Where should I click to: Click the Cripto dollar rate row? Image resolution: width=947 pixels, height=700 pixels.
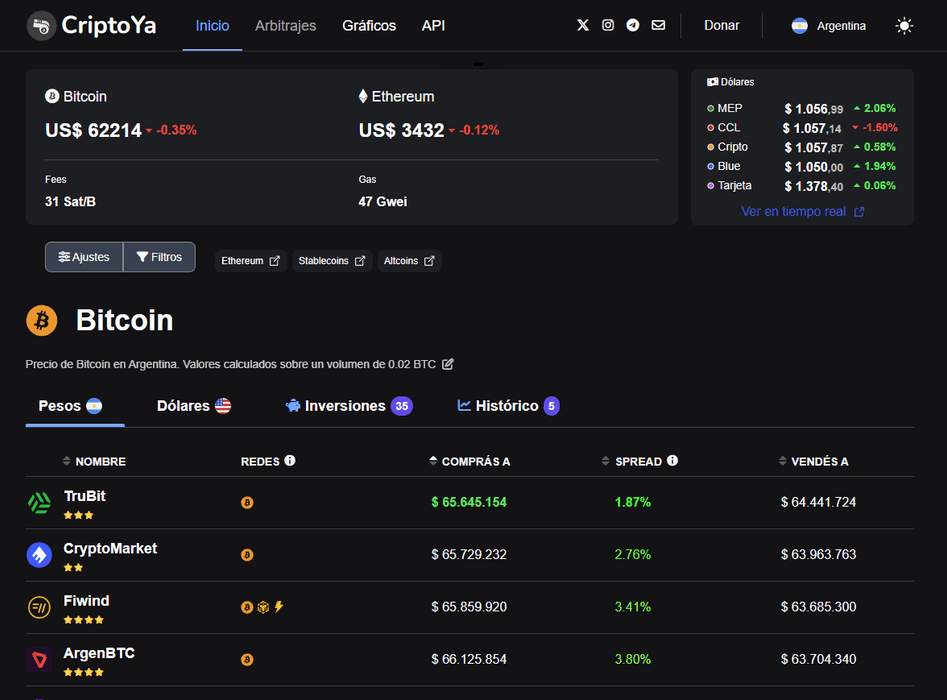(x=801, y=147)
